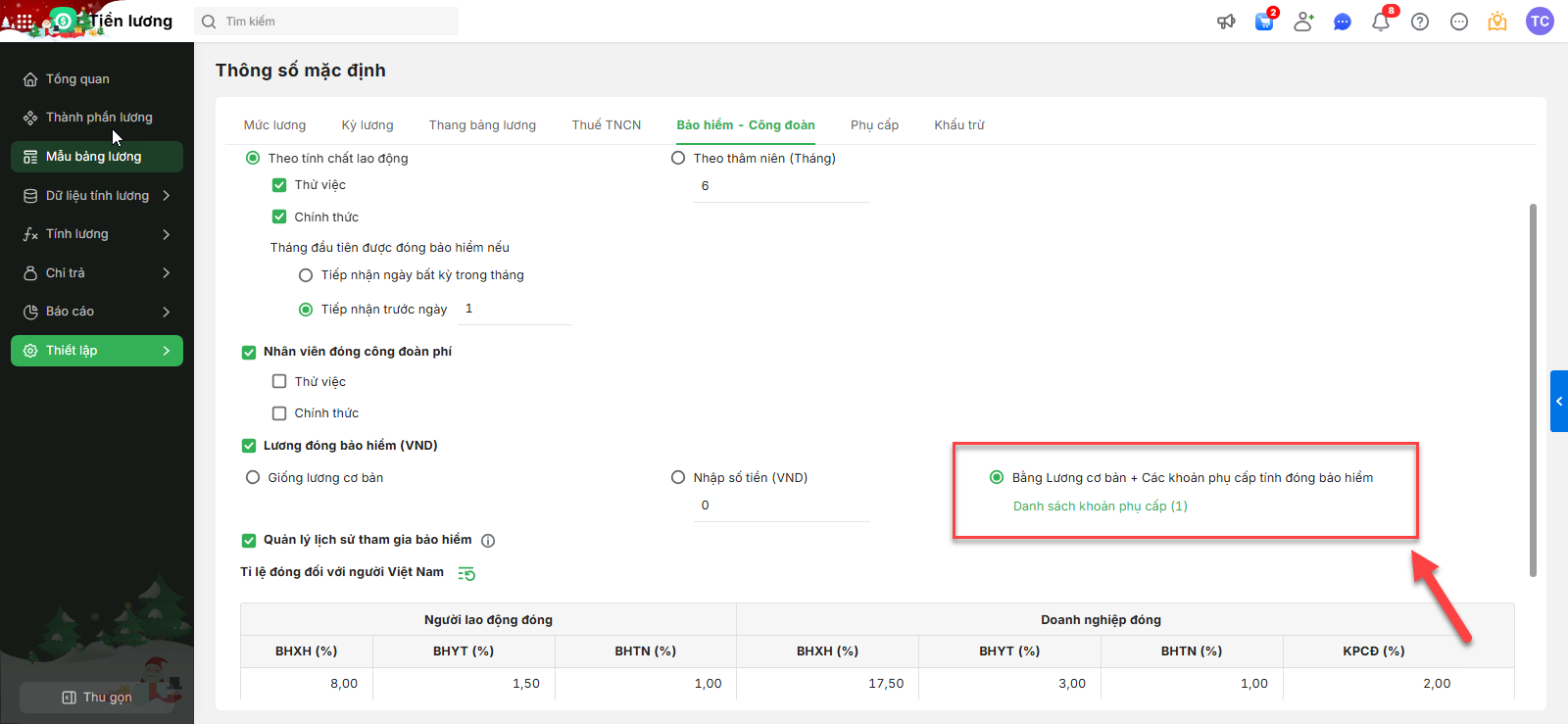This screenshot has width=1568, height=724.
Task: Open the shopping cart icon in header
Action: [x=1264, y=22]
